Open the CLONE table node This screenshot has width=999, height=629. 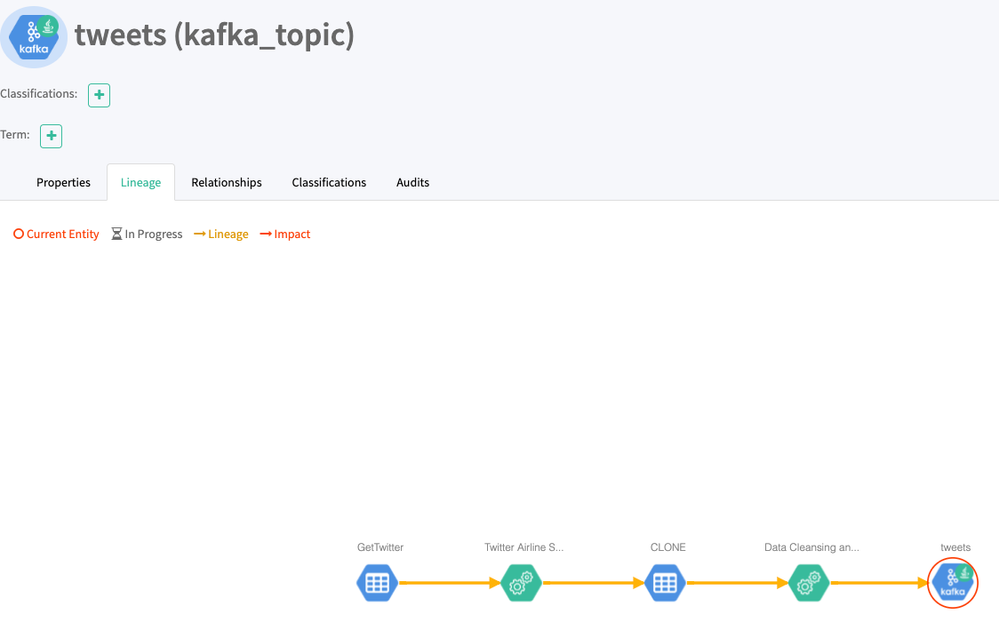pos(666,582)
